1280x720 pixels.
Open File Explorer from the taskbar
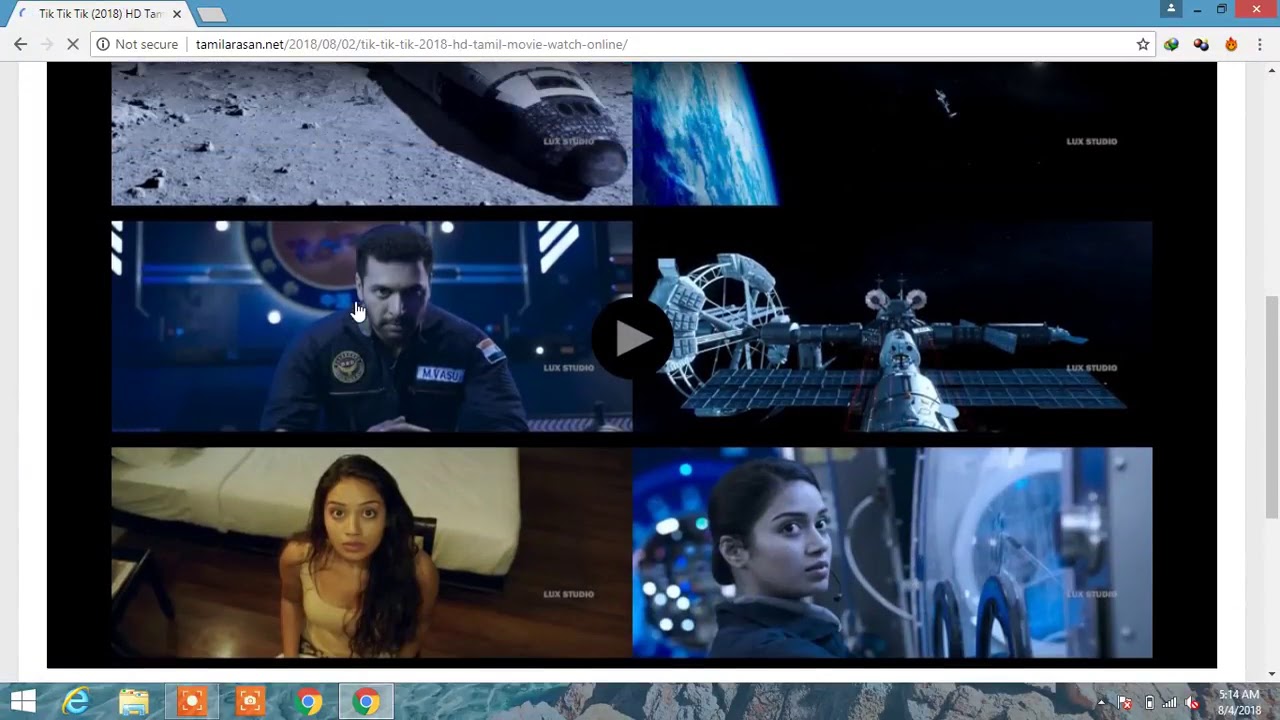click(x=134, y=702)
